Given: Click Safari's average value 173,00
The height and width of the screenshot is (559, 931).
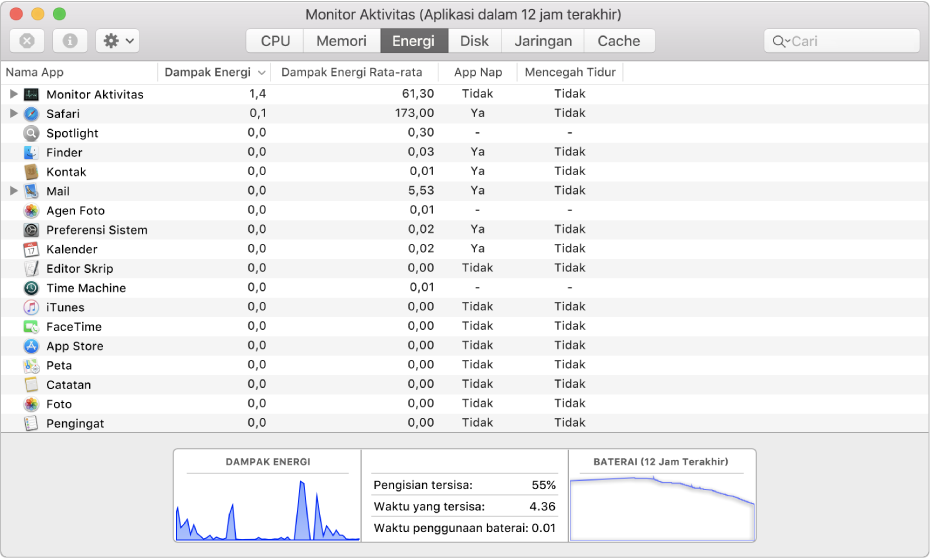Looking at the screenshot, I should (x=414, y=113).
